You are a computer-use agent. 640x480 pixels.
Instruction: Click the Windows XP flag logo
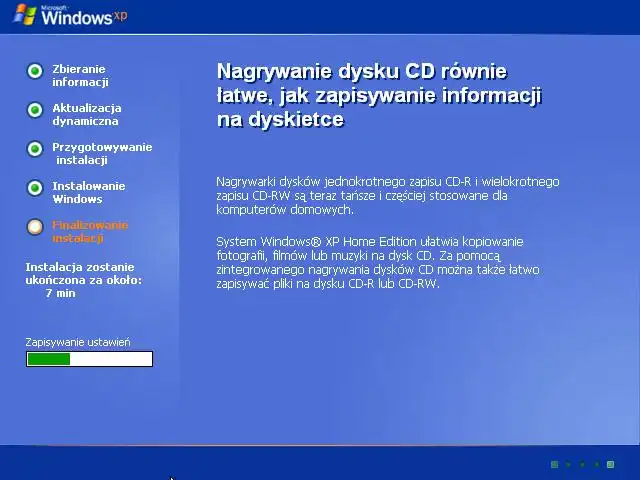(24, 15)
